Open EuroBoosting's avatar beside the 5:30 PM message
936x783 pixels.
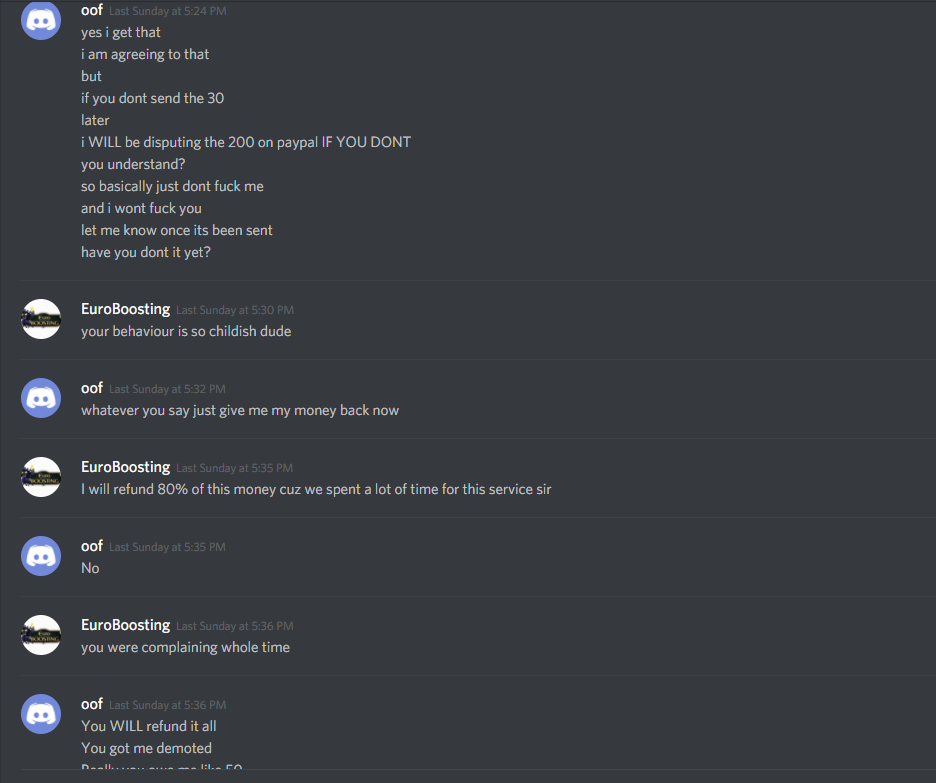[x=41, y=319]
